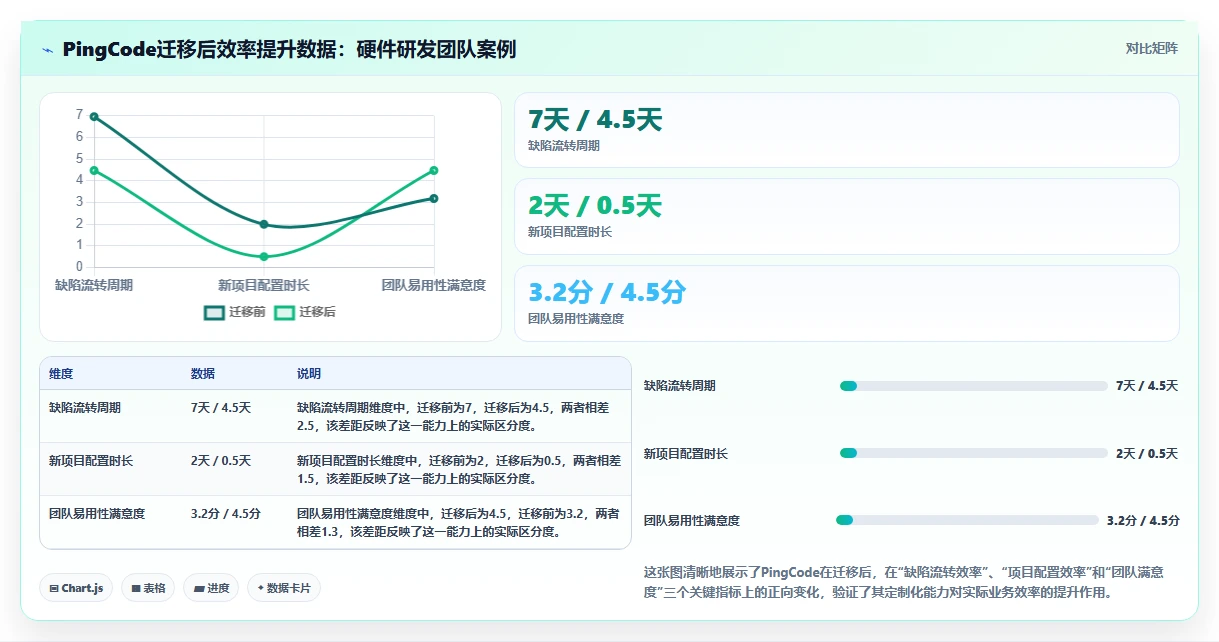Click the 数据 table column header
The width and height of the screenshot is (1219, 642).
click(203, 374)
